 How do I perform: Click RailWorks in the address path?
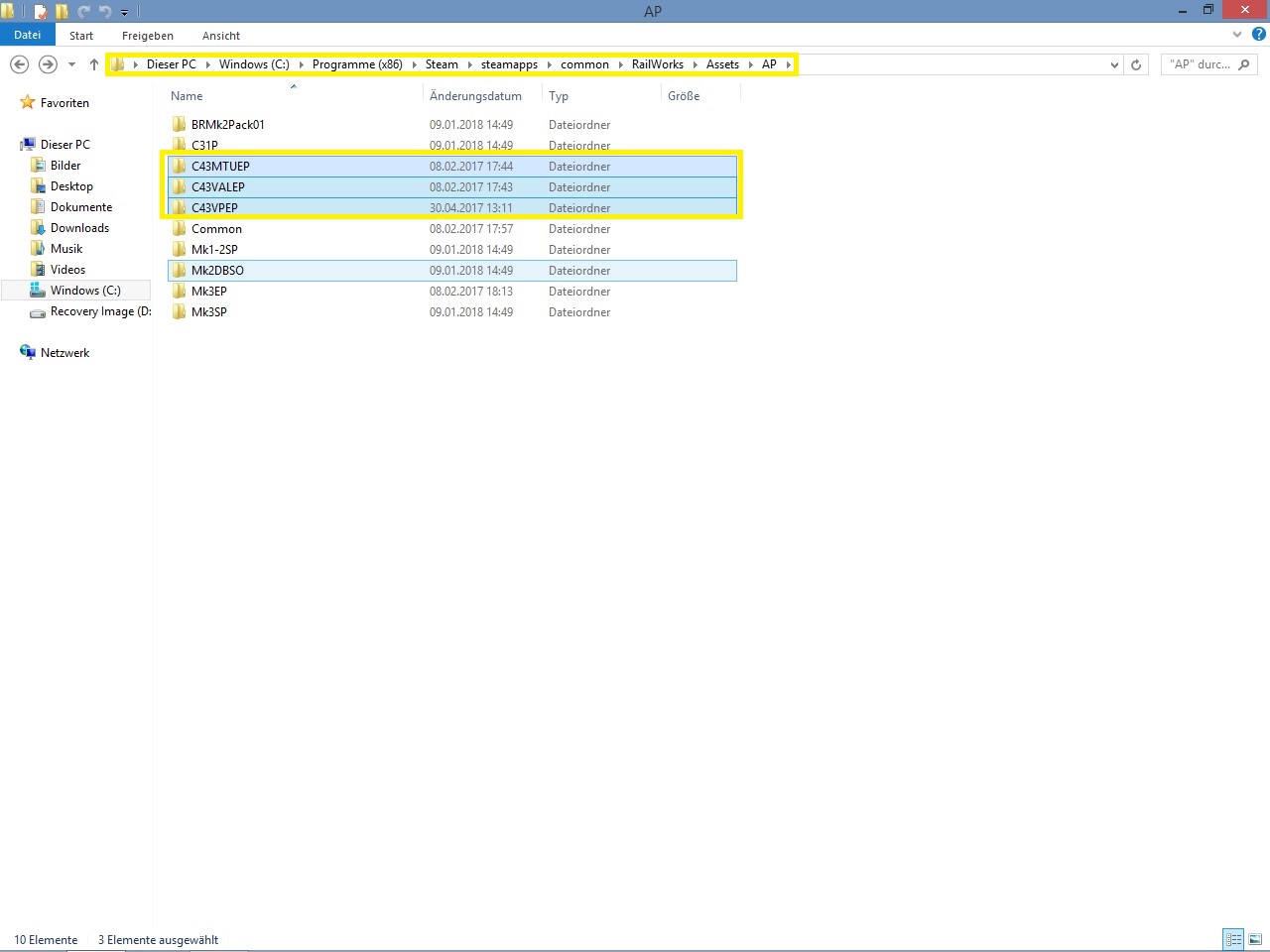[x=658, y=64]
